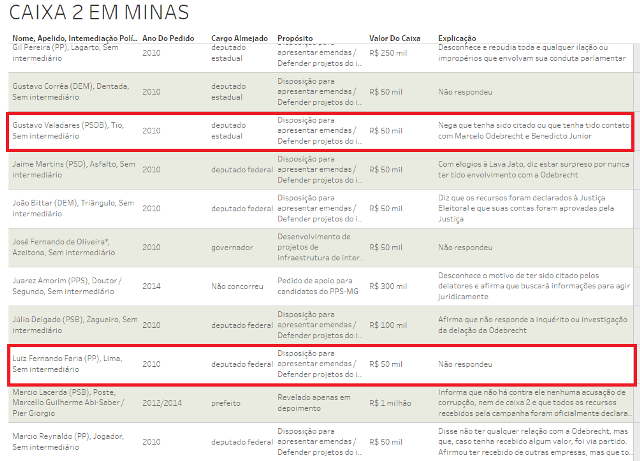The width and height of the screenshot is (640, 461).
Task: Click the 'R$ 300 mil' value cell
Action: [x=389, y=286]
